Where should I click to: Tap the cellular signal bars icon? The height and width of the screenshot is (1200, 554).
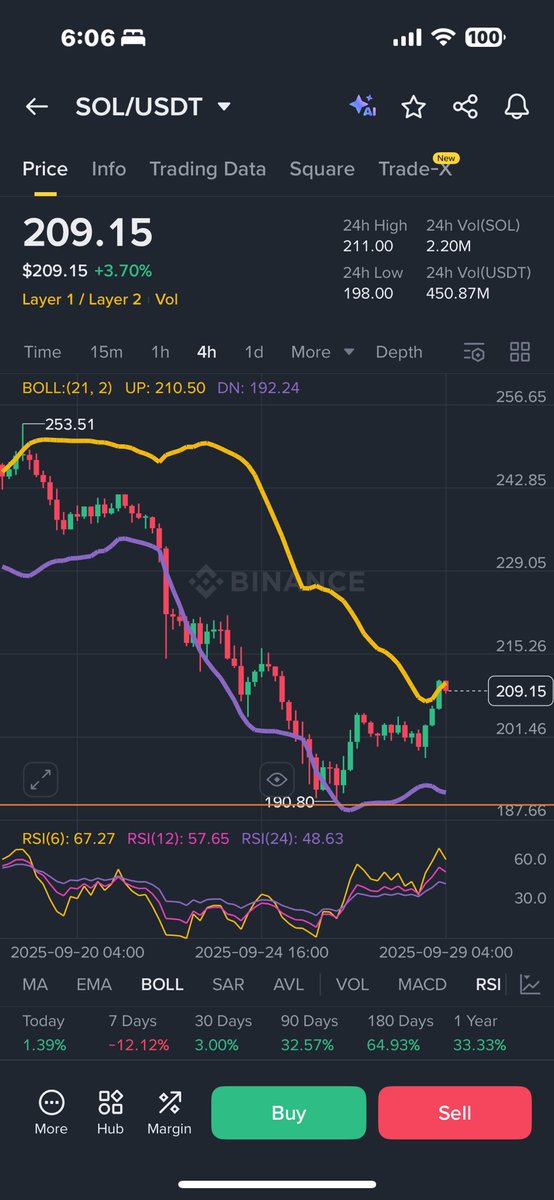[407, 37]
